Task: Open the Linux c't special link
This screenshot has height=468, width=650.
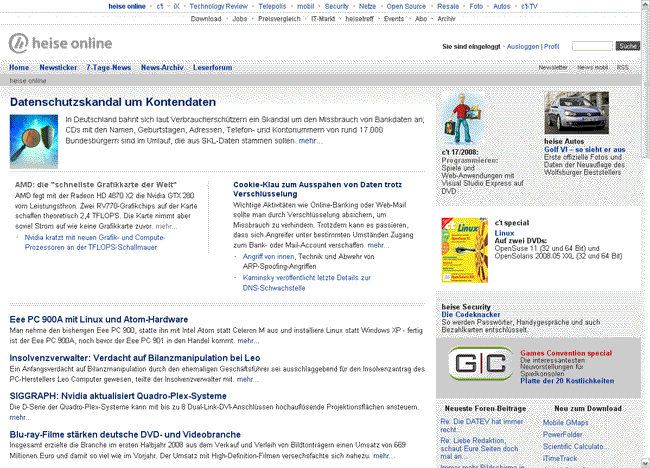Action: click(504, 233)
